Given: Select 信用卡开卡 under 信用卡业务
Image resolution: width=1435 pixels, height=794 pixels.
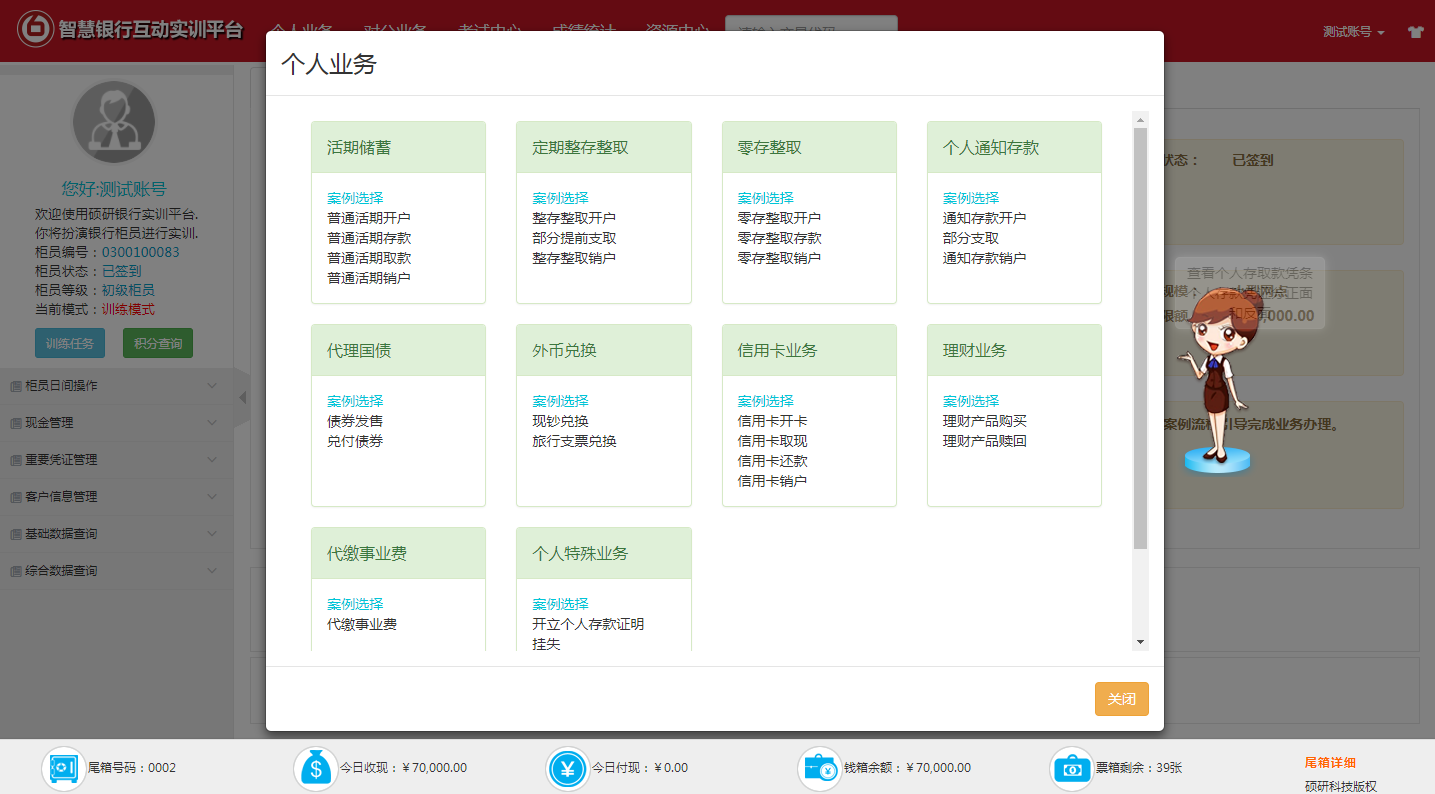Looking at the screenshot, I should 772,421.
